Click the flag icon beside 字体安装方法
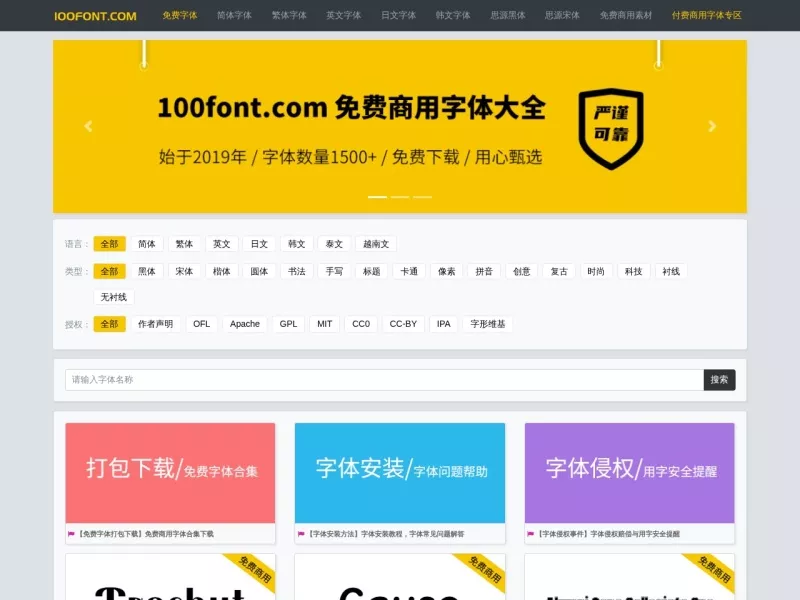The height and width of the screenshot is (600, 800). (x=301, y=534)
